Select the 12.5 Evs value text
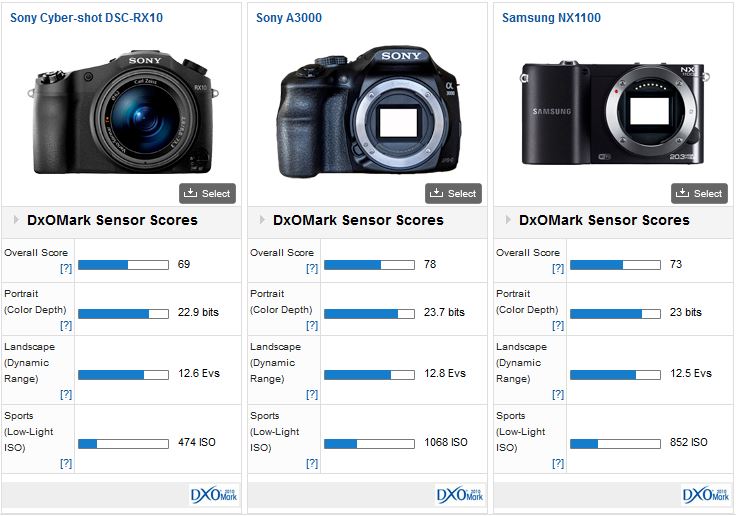Screen dimensions: 736x516 (x=691, y=373)
